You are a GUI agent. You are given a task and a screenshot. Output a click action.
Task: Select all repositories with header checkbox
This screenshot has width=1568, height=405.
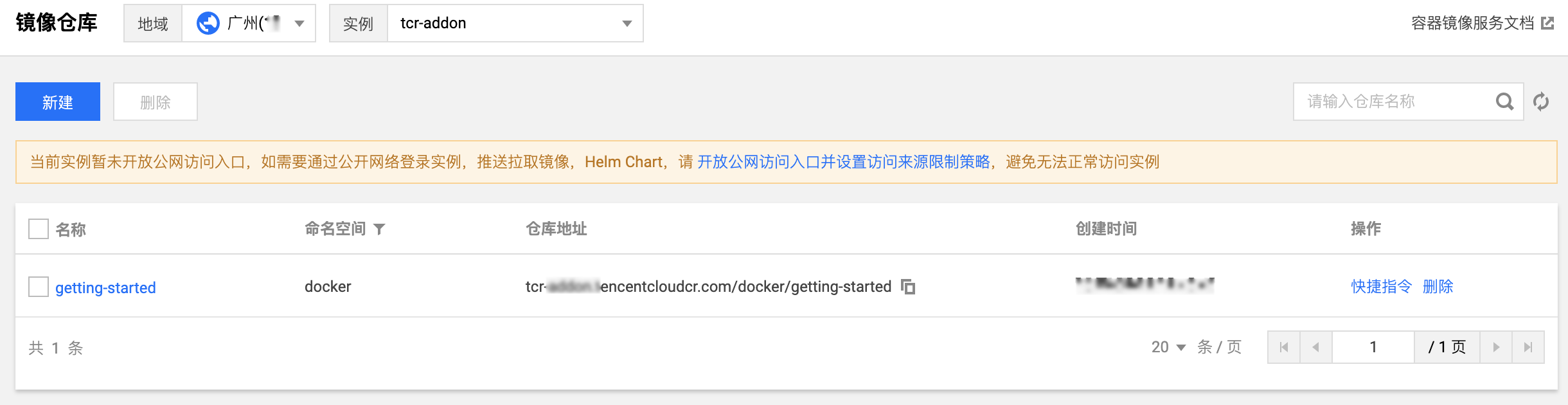tap(39, 229)
